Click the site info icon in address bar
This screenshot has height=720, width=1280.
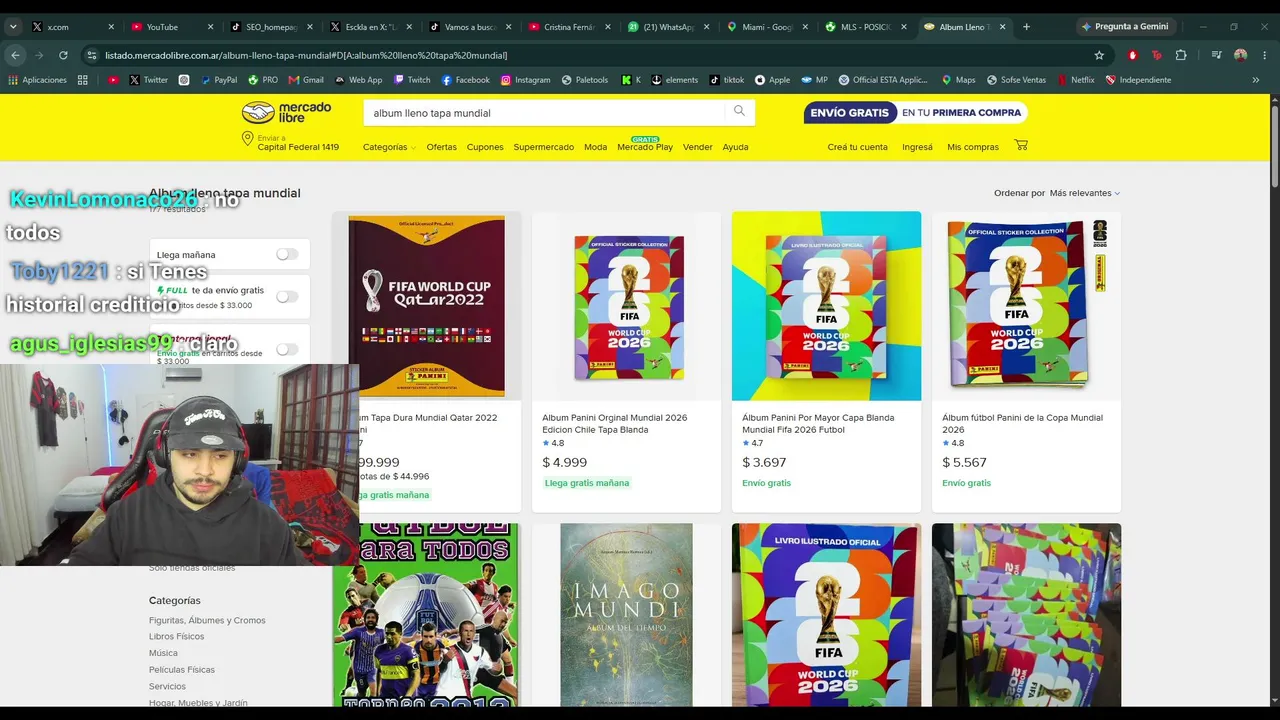92,55
